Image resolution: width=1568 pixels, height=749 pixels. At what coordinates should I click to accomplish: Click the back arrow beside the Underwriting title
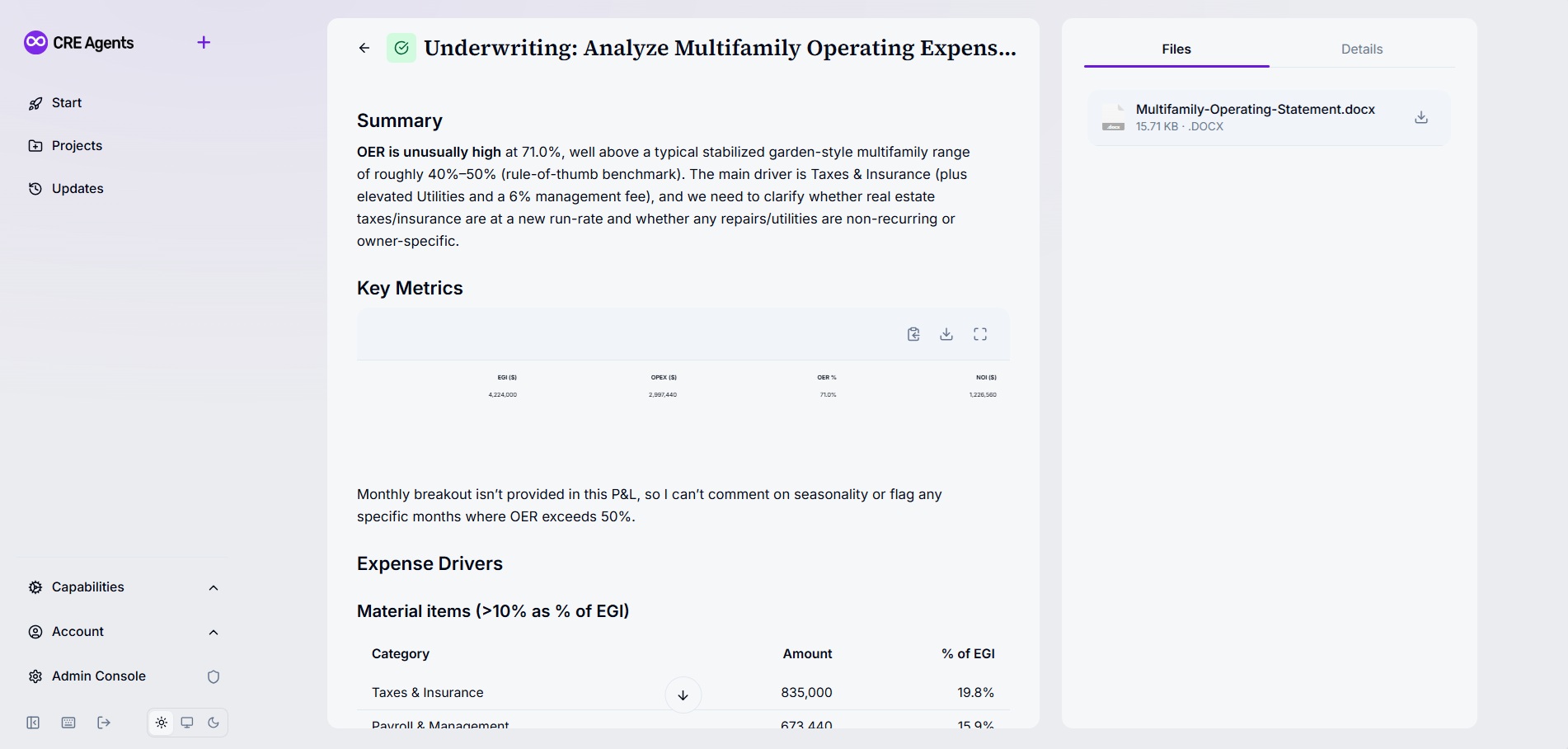(364, 48)
